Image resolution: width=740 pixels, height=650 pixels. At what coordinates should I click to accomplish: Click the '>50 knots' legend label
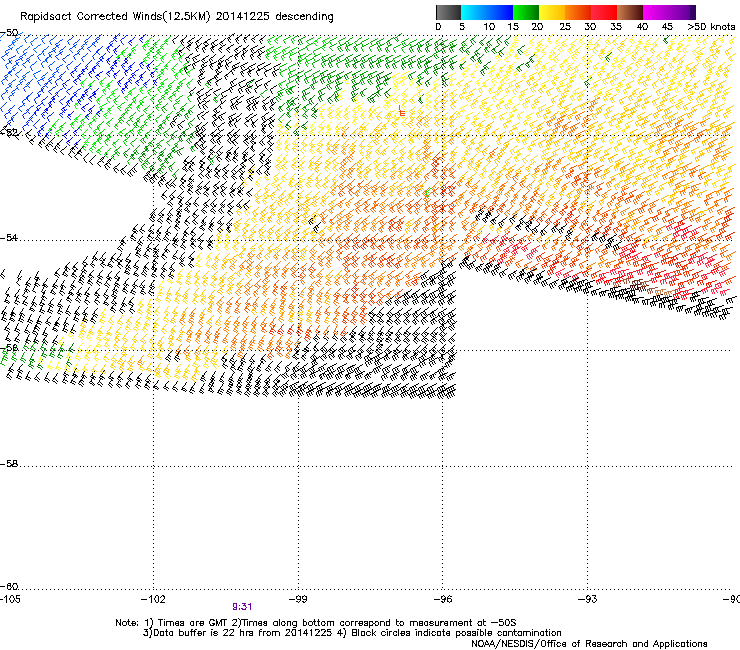(711, 27)
